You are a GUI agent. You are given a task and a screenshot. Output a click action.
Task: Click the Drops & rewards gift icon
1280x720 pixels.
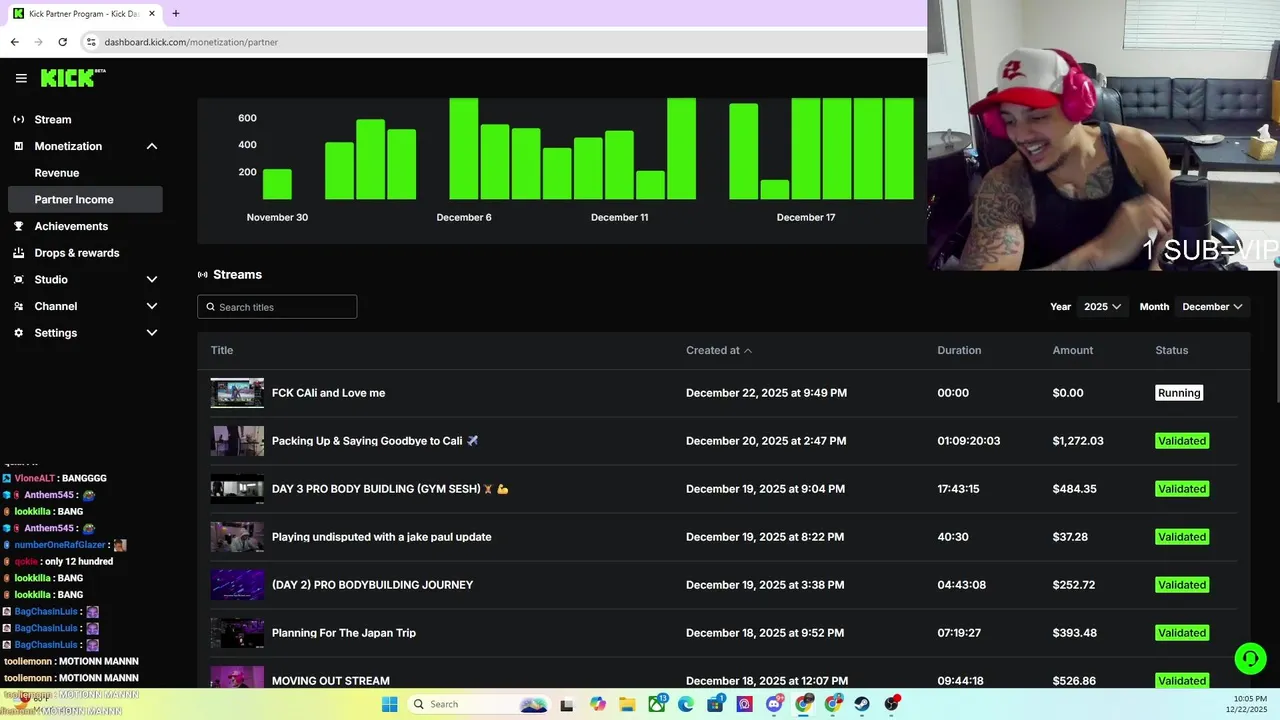click(18, 253)
